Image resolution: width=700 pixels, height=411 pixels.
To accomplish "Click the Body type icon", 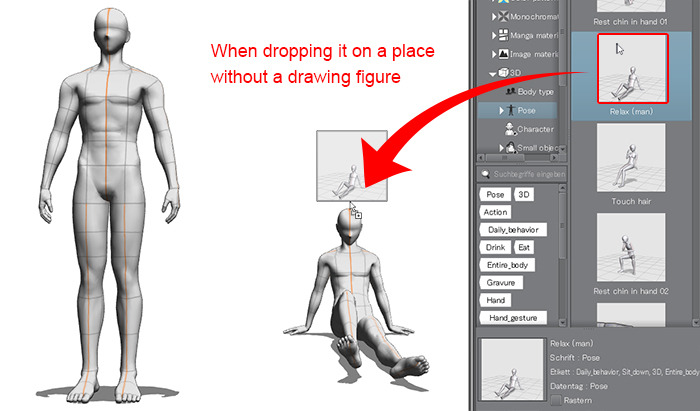I will tap(510, 91).
